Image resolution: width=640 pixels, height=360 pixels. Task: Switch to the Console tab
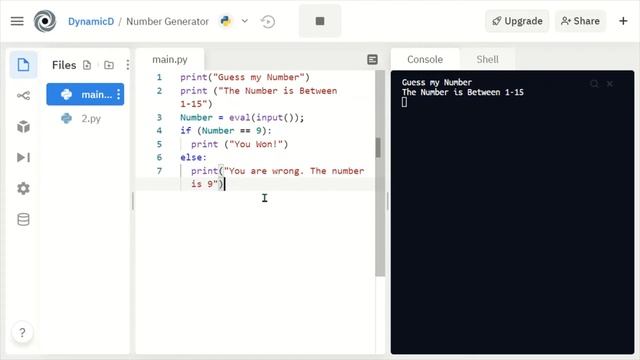tap(425, 60)
